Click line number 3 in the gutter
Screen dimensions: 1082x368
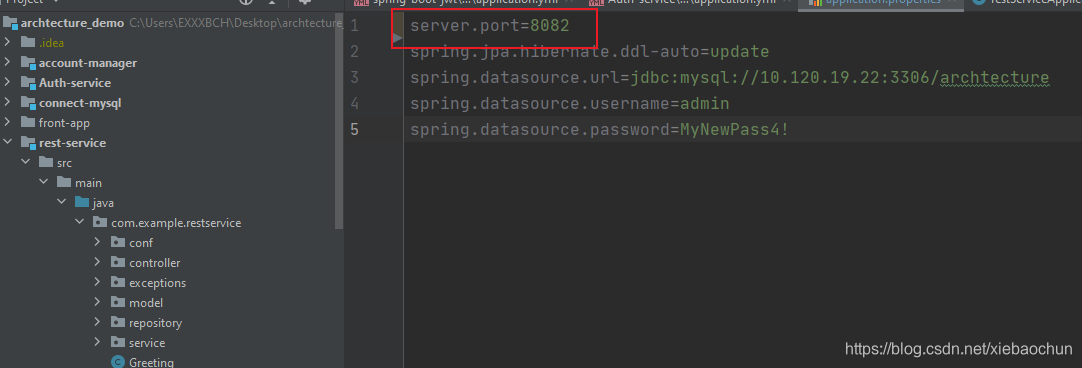(355, 78)
